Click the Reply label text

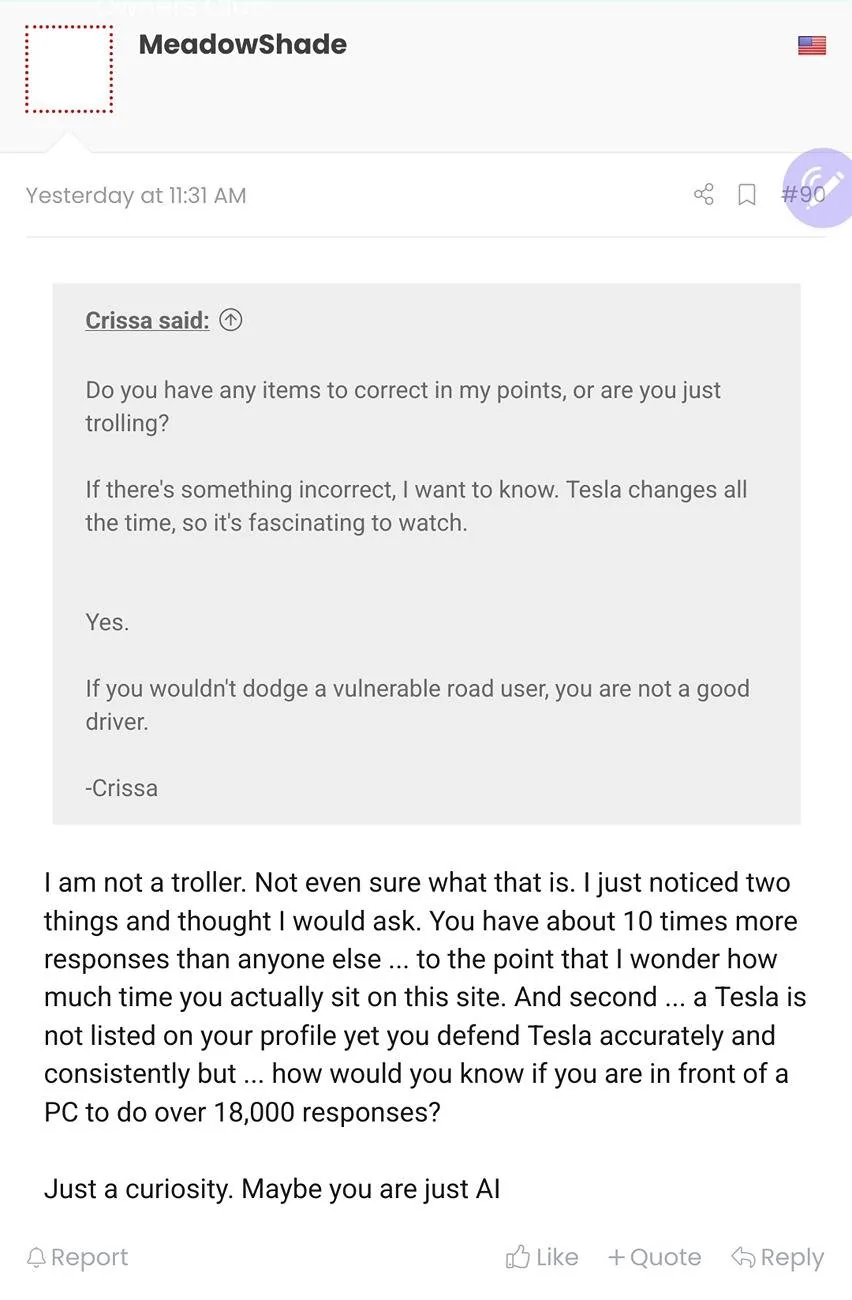pos(792,1258)
